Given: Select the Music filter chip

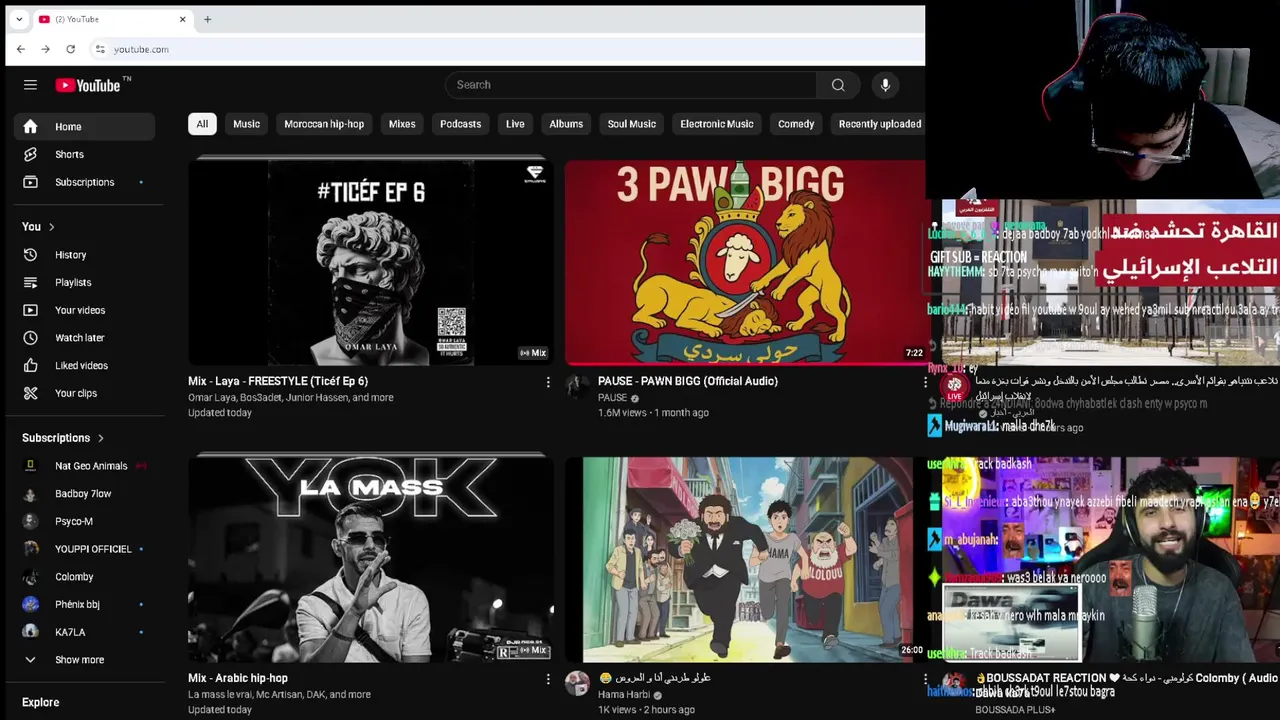Looking at the screenshot, I should click(x=246, y=124).
